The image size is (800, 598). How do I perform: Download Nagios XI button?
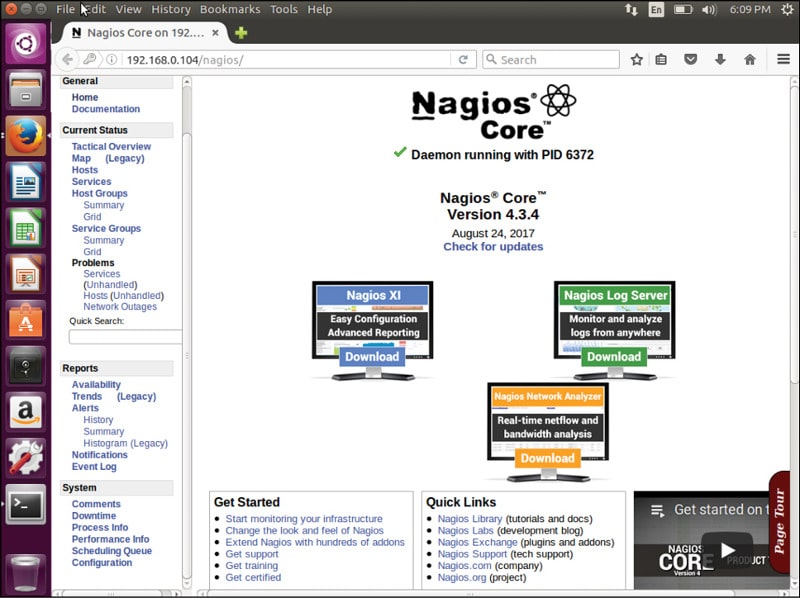(372, 357)
